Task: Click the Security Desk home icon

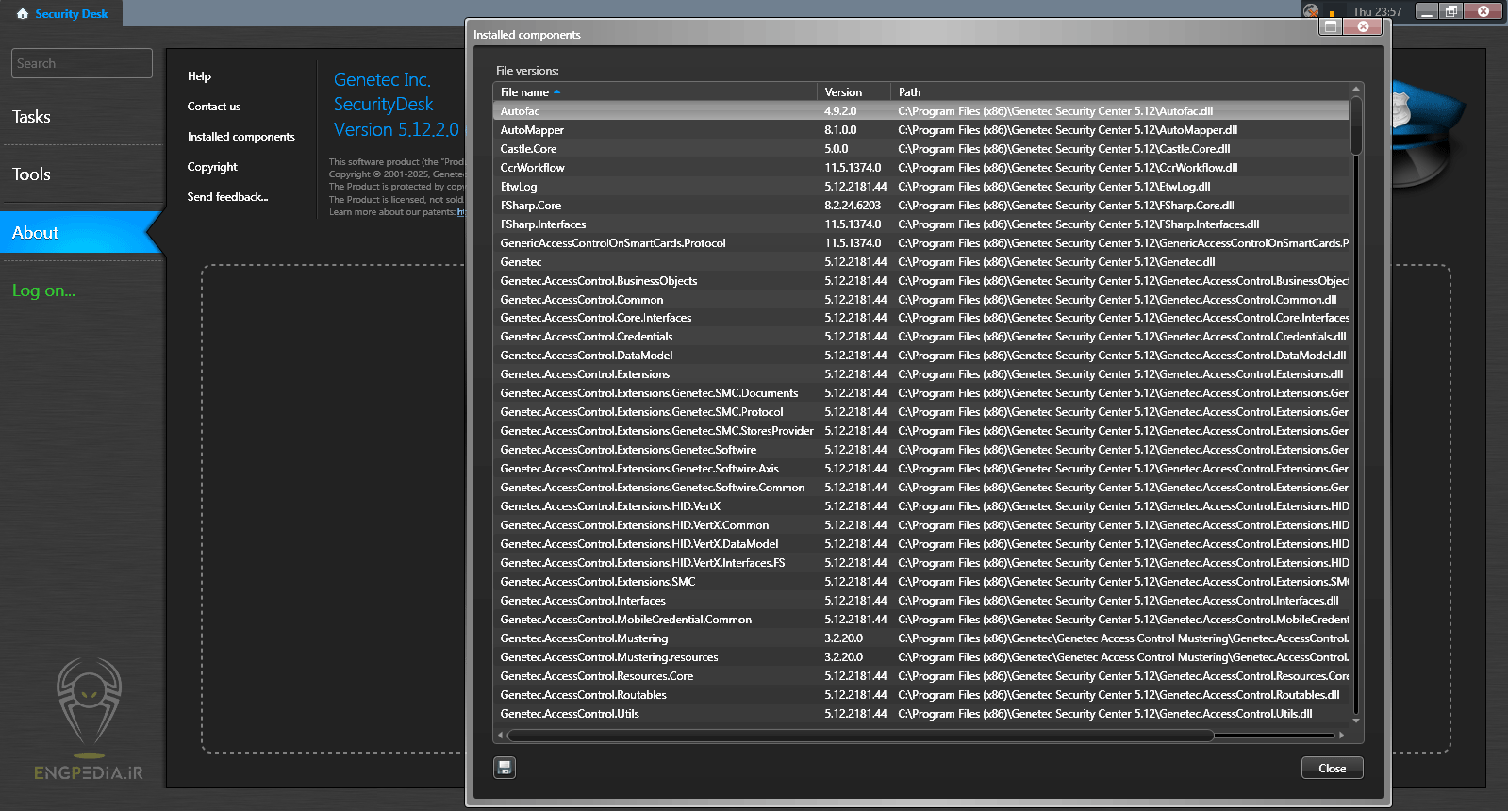Action: click(x=23, y=14)
